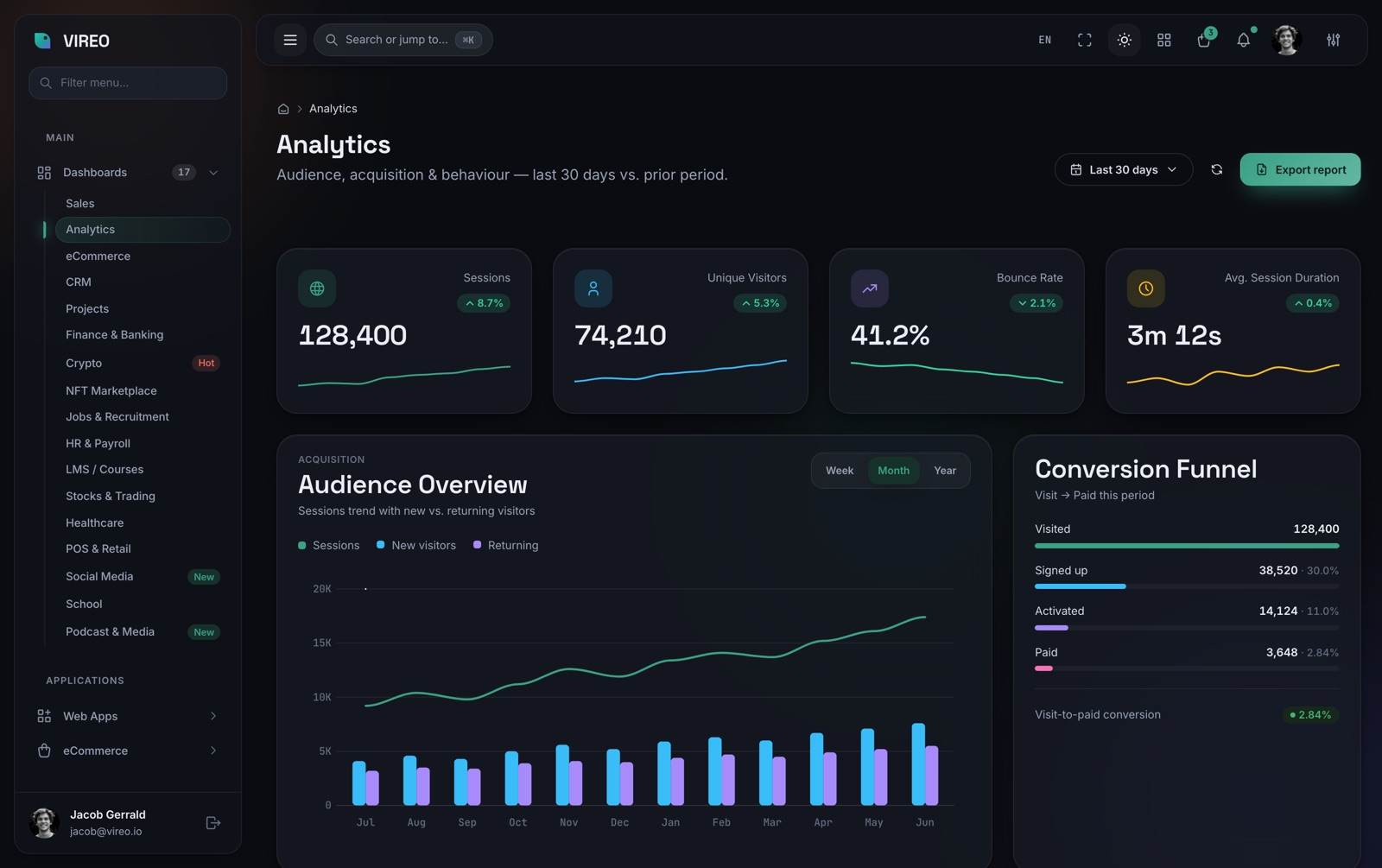Switch theme with the sun icon
Viewport: 1382px width, 868px height.
point(1125,40)
